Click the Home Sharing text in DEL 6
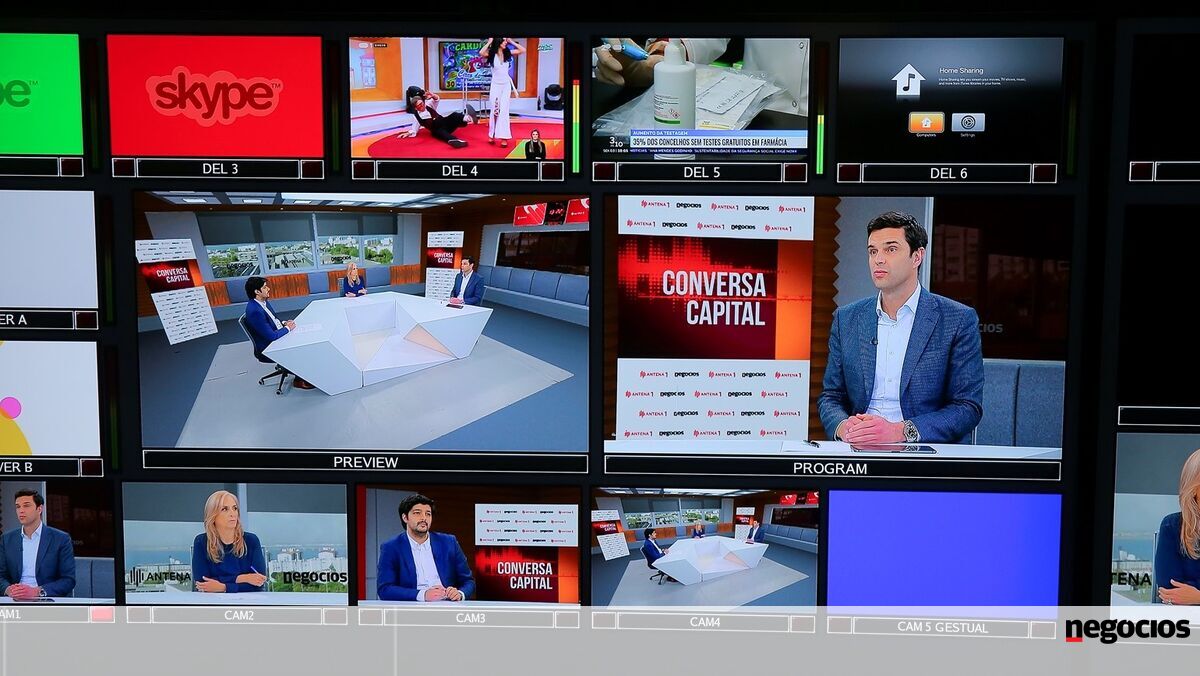The width and height of the screenshot is (1200, 676). coord(962,71)
